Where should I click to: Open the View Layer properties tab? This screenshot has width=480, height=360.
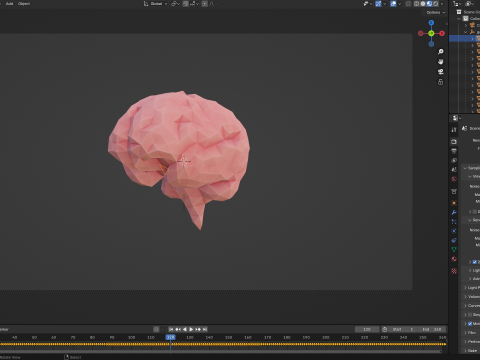point(454,160)
